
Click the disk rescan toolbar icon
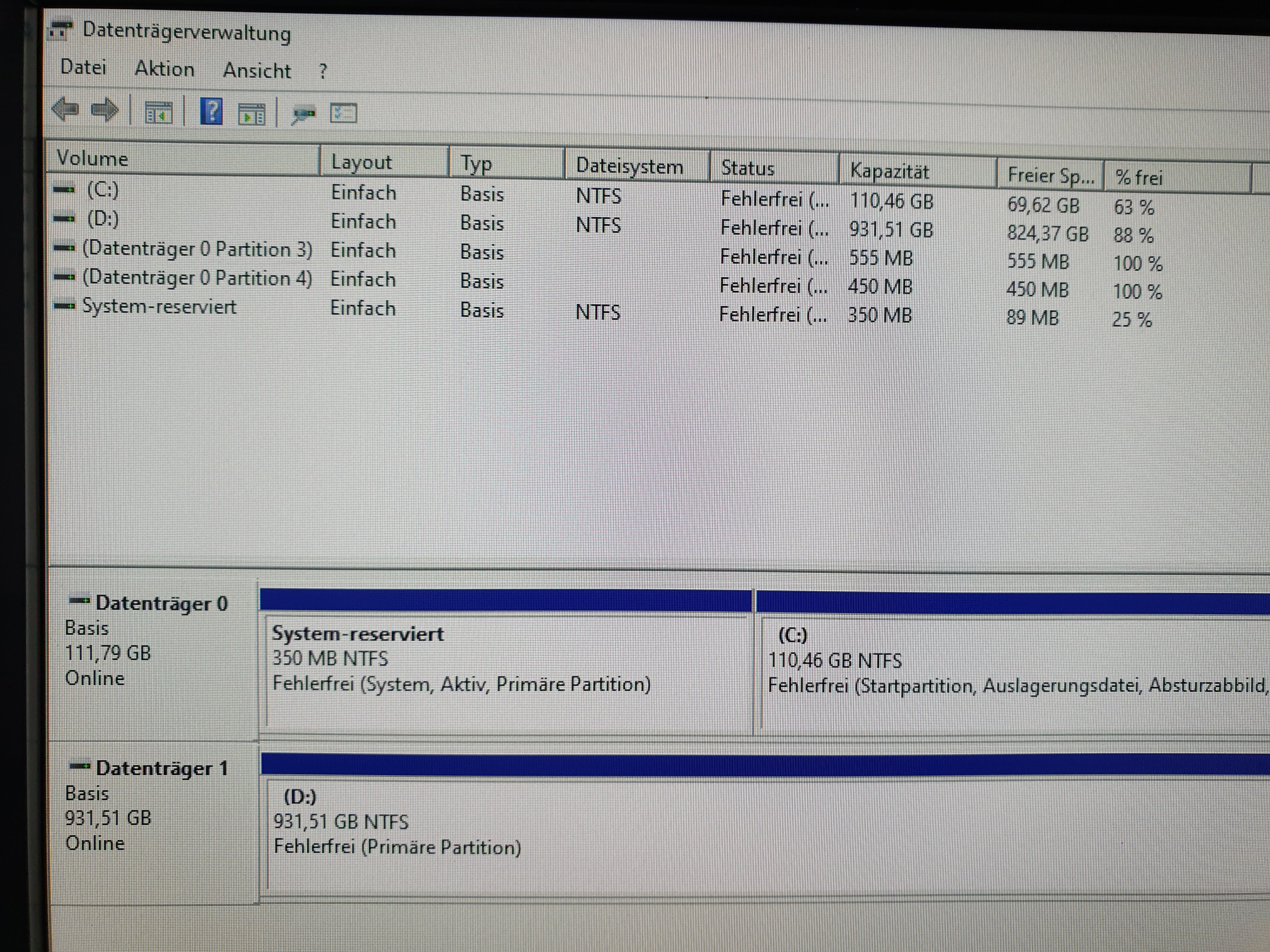pos(303,115)
